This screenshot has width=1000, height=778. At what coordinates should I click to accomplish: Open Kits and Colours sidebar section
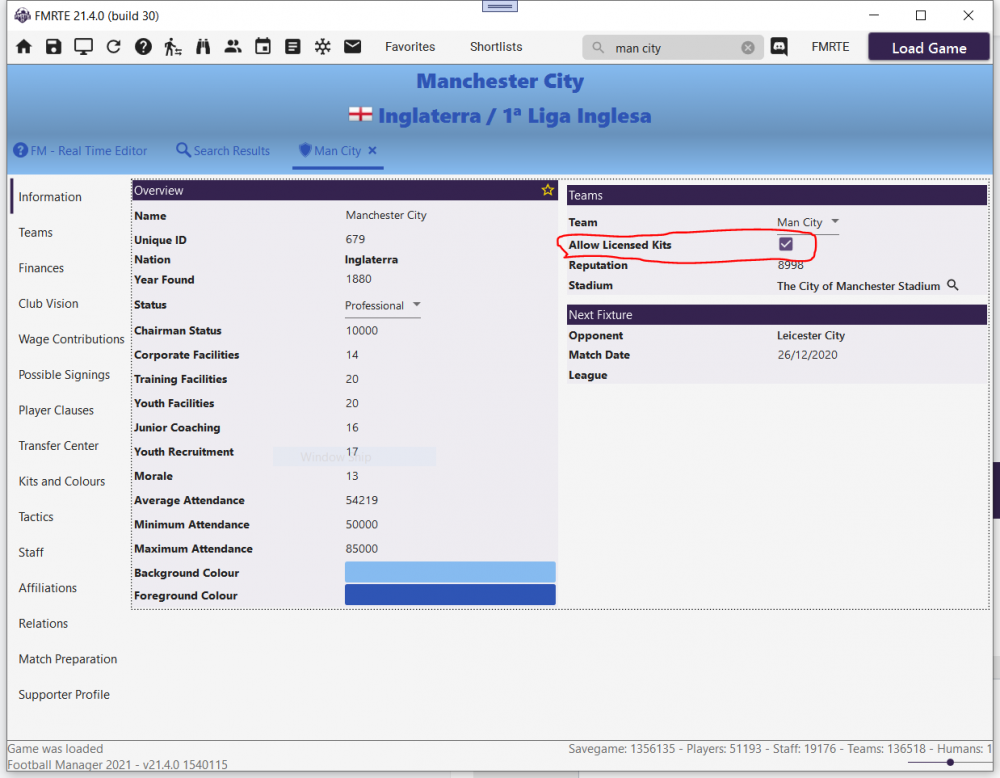click(62, 481)
